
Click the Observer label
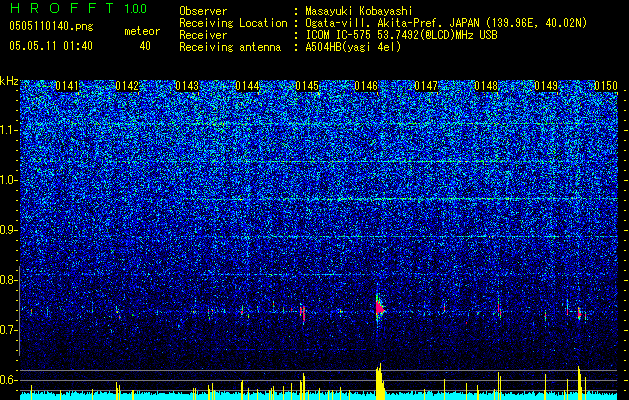coord(203,11)
